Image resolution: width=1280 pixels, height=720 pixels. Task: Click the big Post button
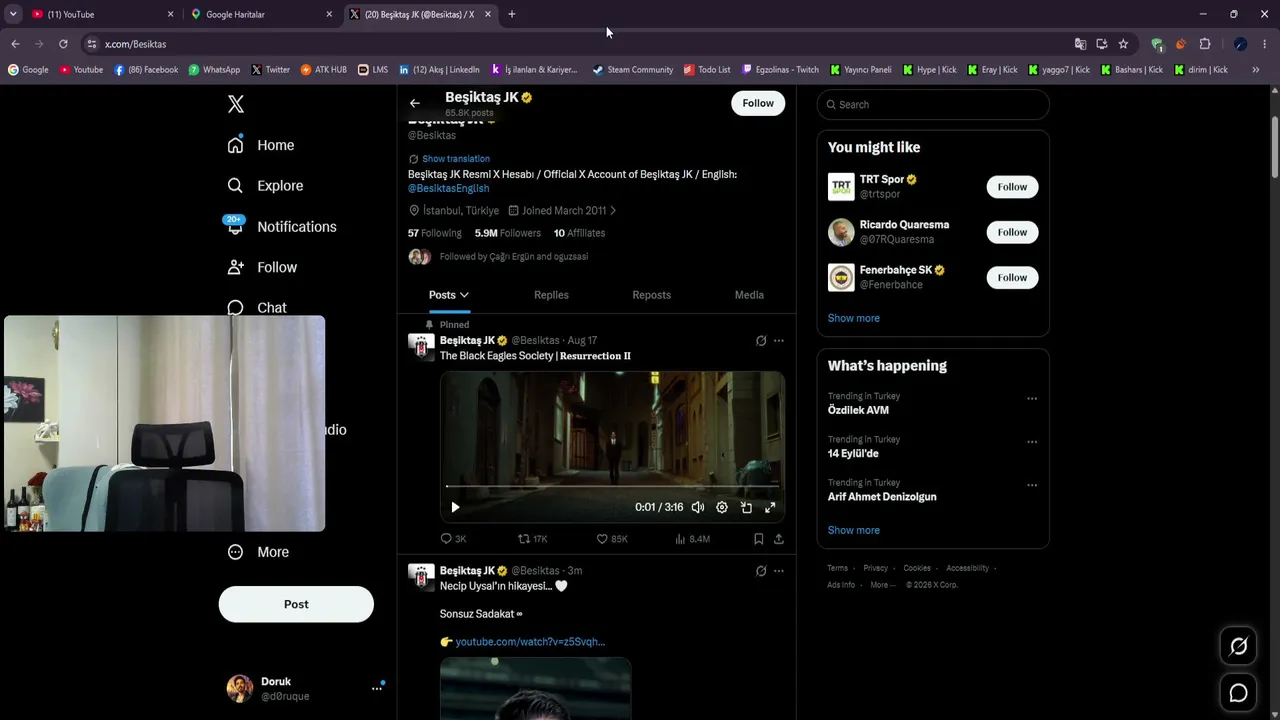pyautogui.click(x=296, y=604)
